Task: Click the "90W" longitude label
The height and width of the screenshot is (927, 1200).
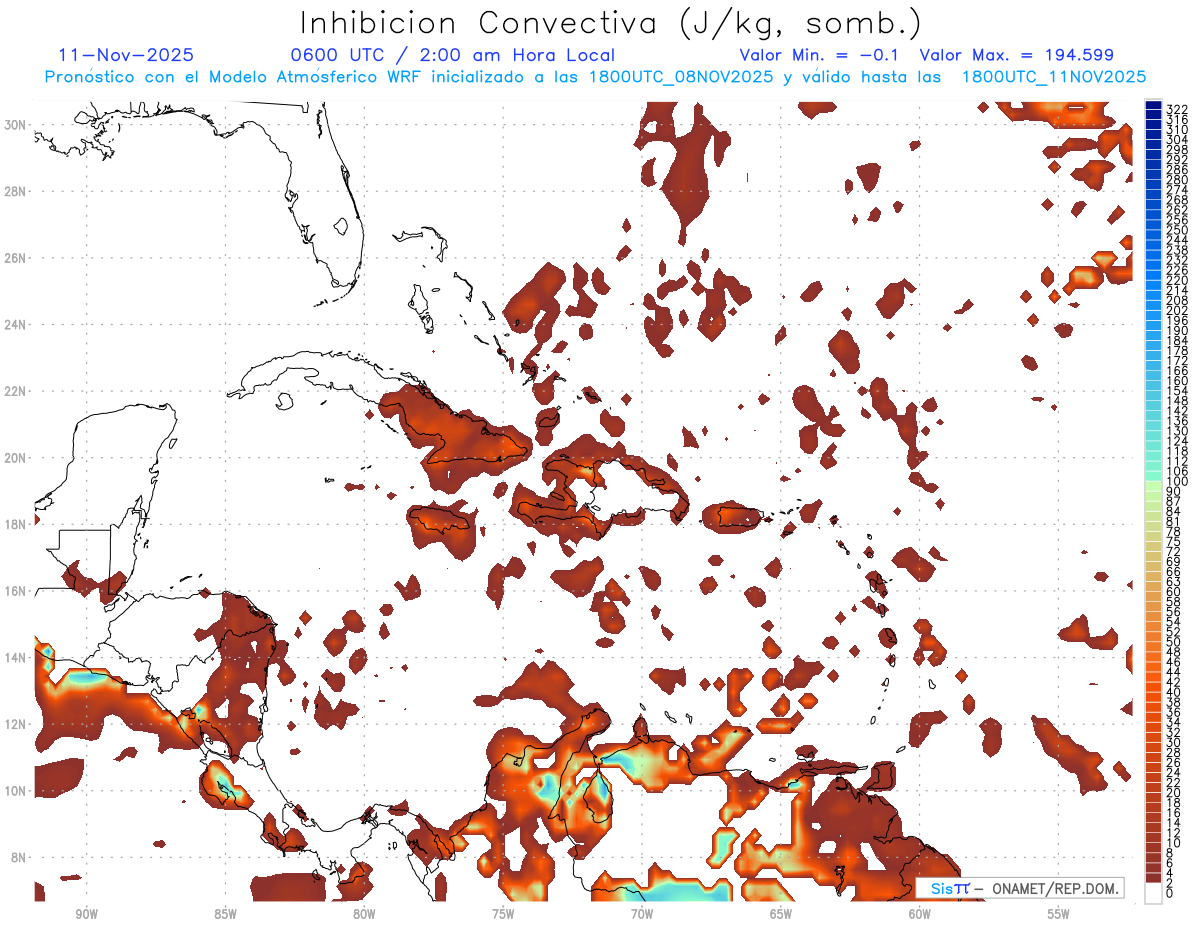Action: 87,914
